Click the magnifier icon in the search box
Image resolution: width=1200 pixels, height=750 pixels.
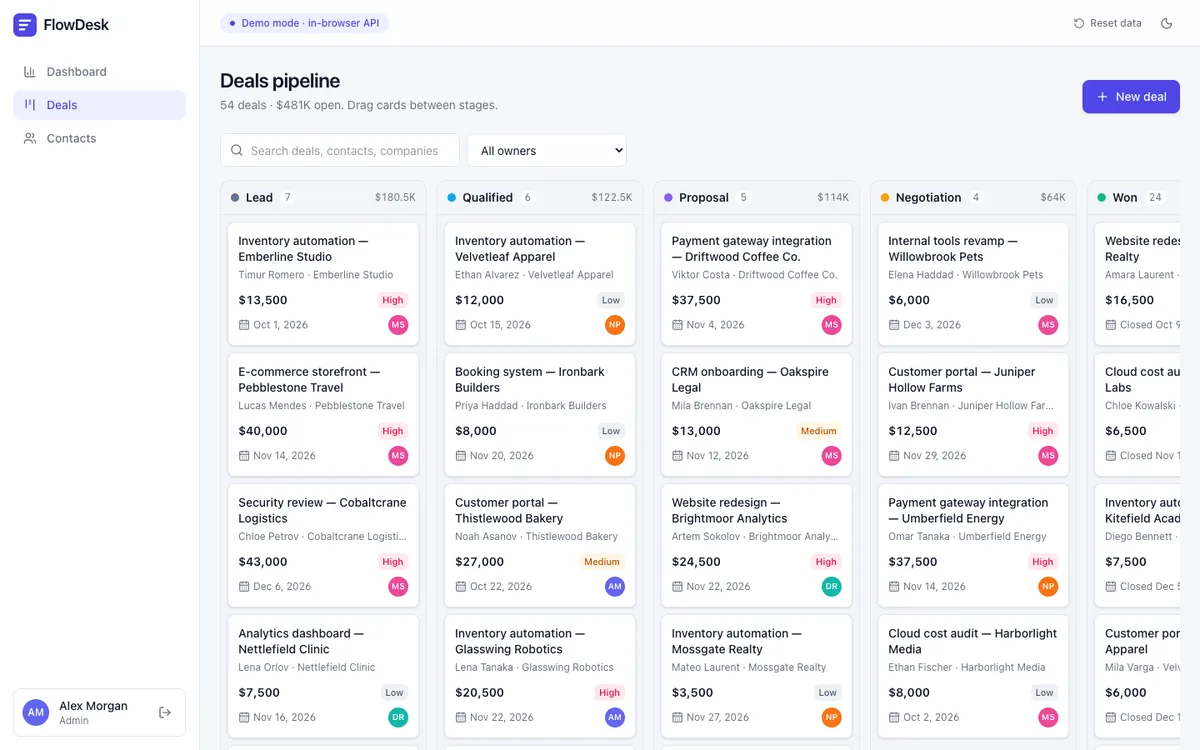tap(237, 151)
